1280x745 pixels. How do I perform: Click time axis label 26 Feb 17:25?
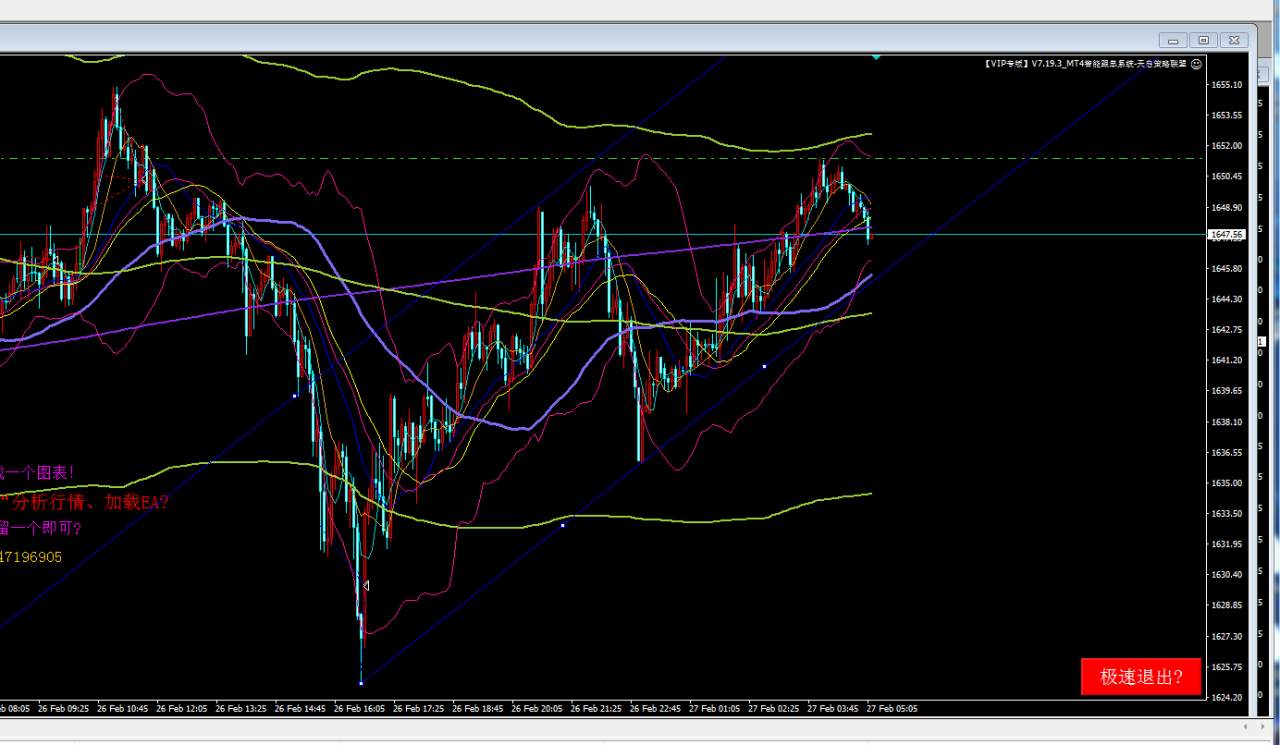click(x=419, y=709)
